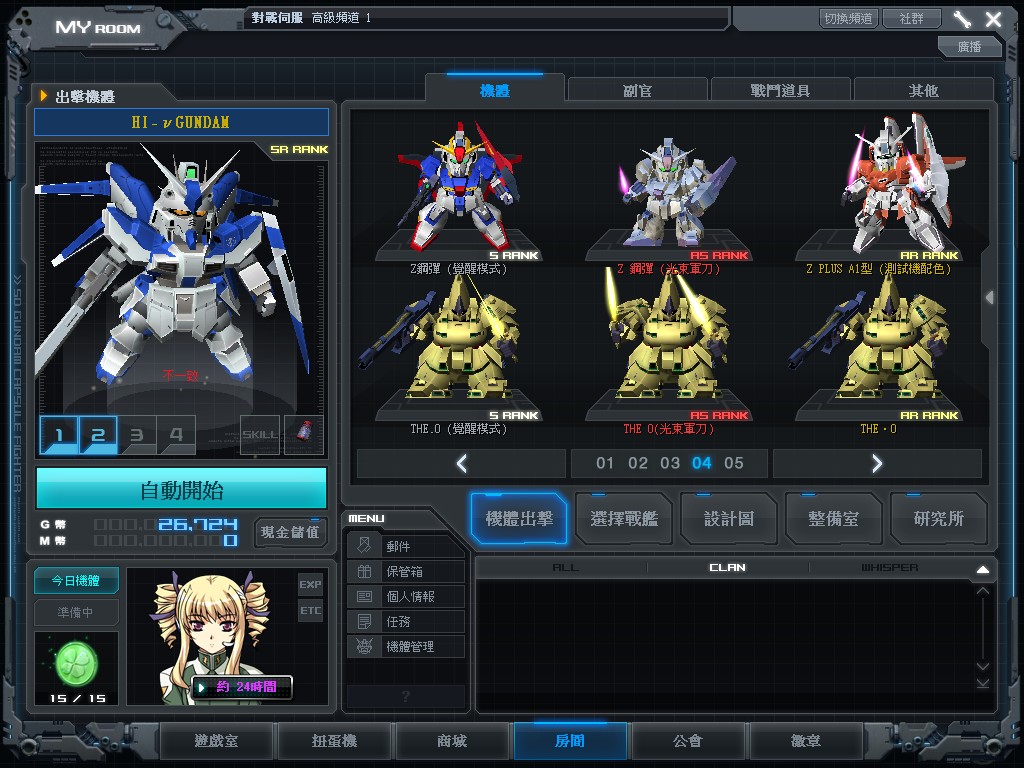Go to 扭蛋機 capsule machine
This screenshot has width=1024, height=768.
334,741
